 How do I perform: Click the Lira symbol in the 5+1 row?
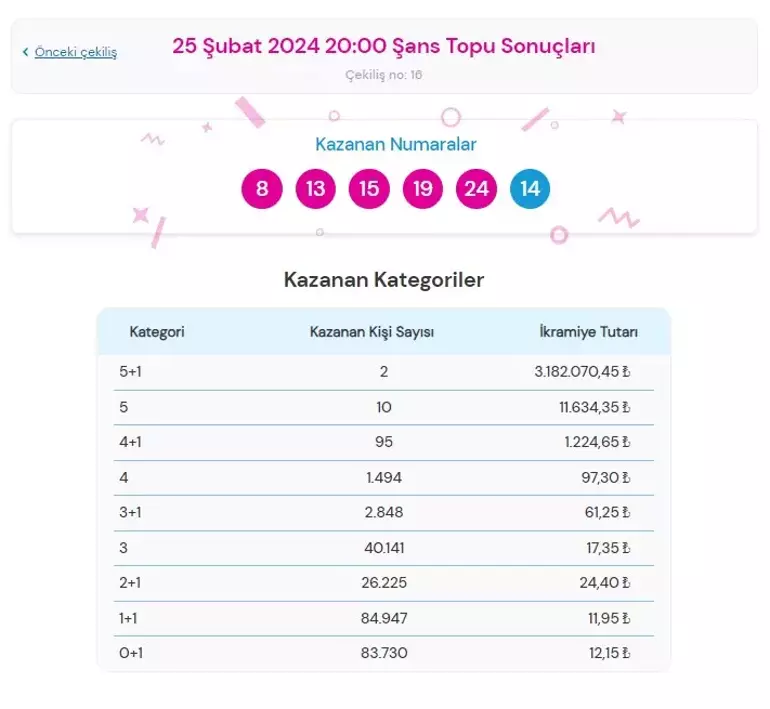coord(626,372)
